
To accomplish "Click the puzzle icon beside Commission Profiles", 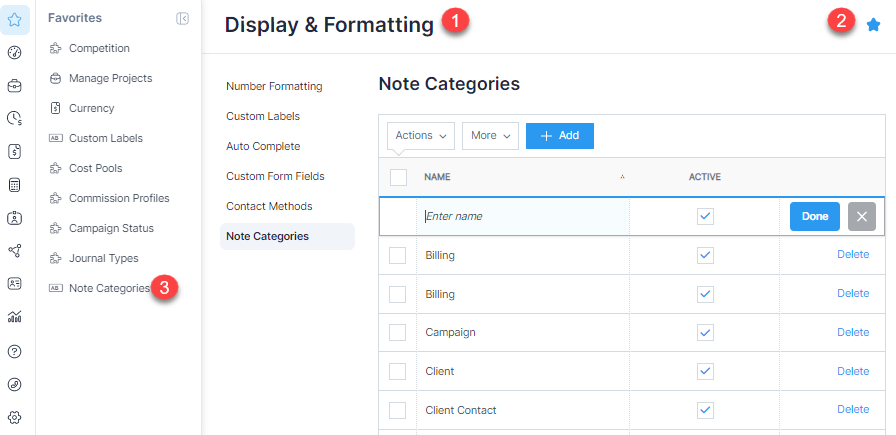I will point(55,198).
